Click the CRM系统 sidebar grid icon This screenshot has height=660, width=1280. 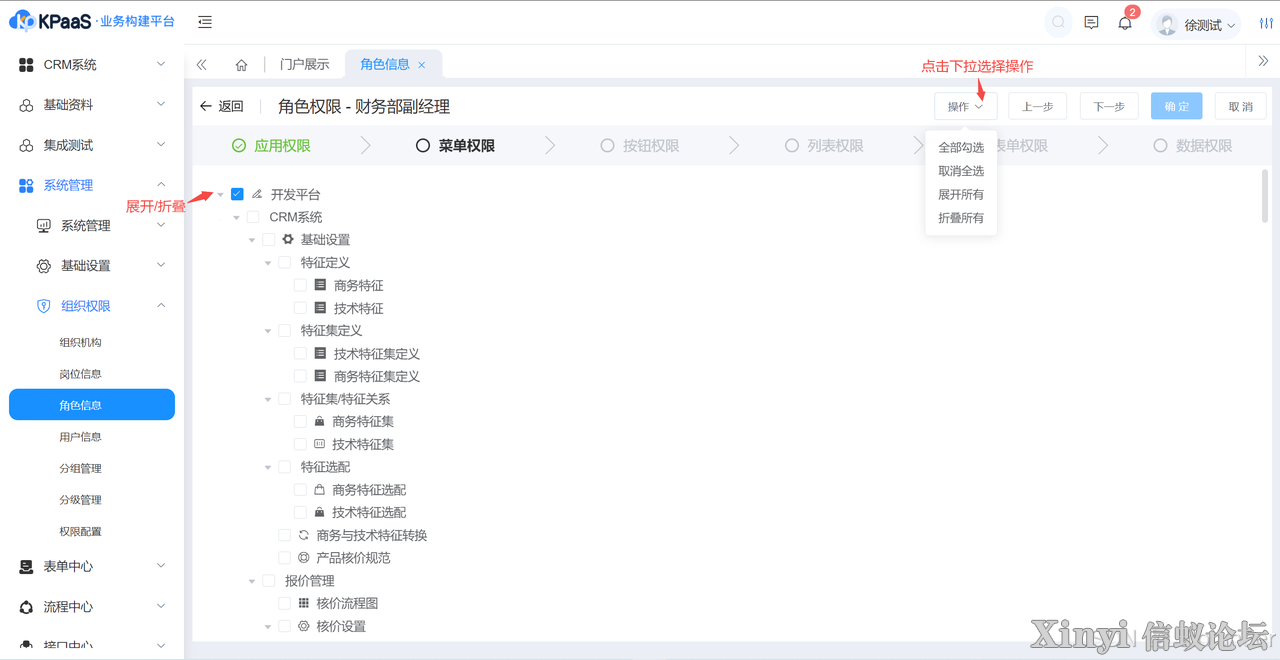[27, 65]
